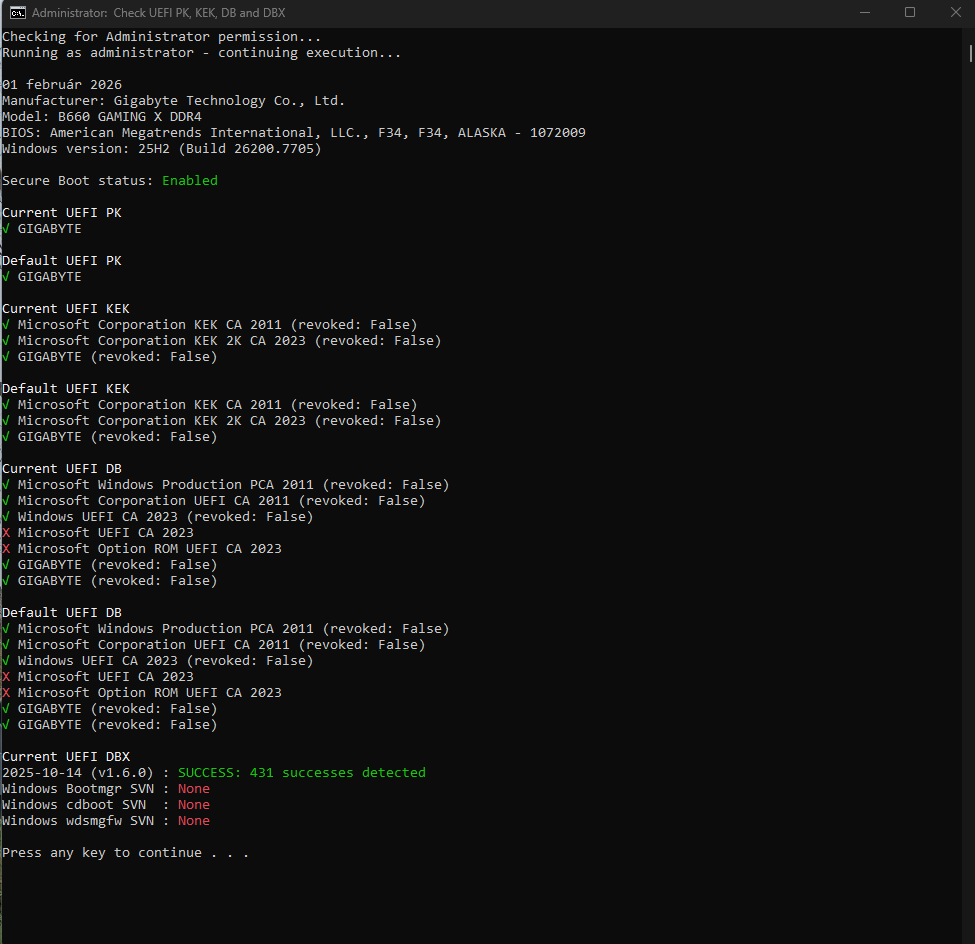
Task: Click 'Microsoft Windows Production PCA 2011' under Current UEFI DB
Action: click(x=165, y=485)
